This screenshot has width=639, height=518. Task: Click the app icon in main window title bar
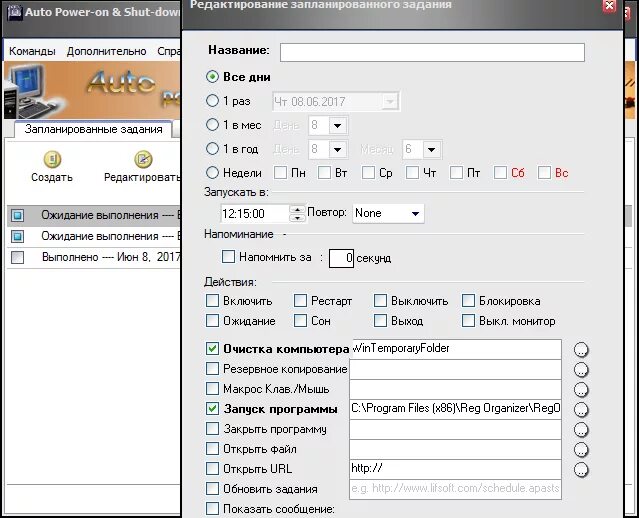(x=15, y=12)
